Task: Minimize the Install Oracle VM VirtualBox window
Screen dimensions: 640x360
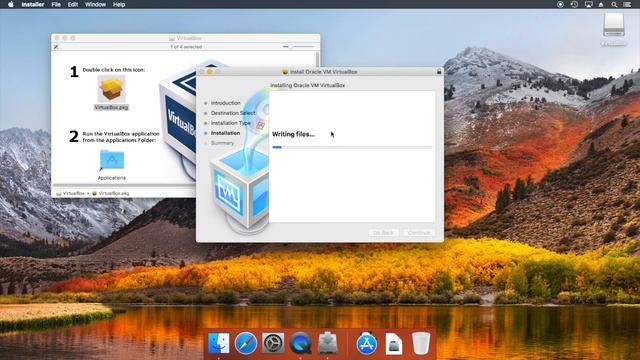Action: (x=210, y=71)
